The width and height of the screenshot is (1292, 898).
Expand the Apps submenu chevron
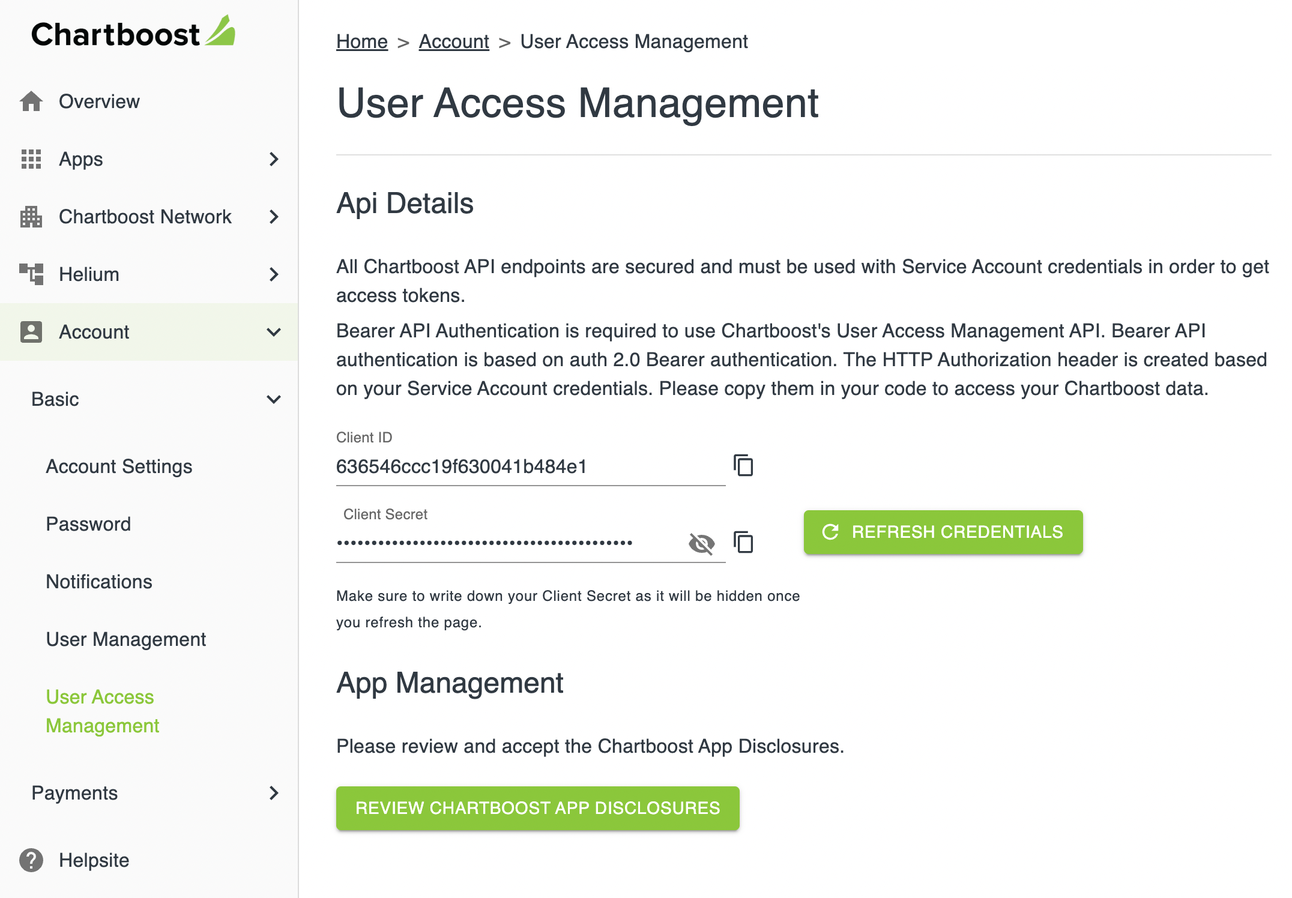[274, 159]
